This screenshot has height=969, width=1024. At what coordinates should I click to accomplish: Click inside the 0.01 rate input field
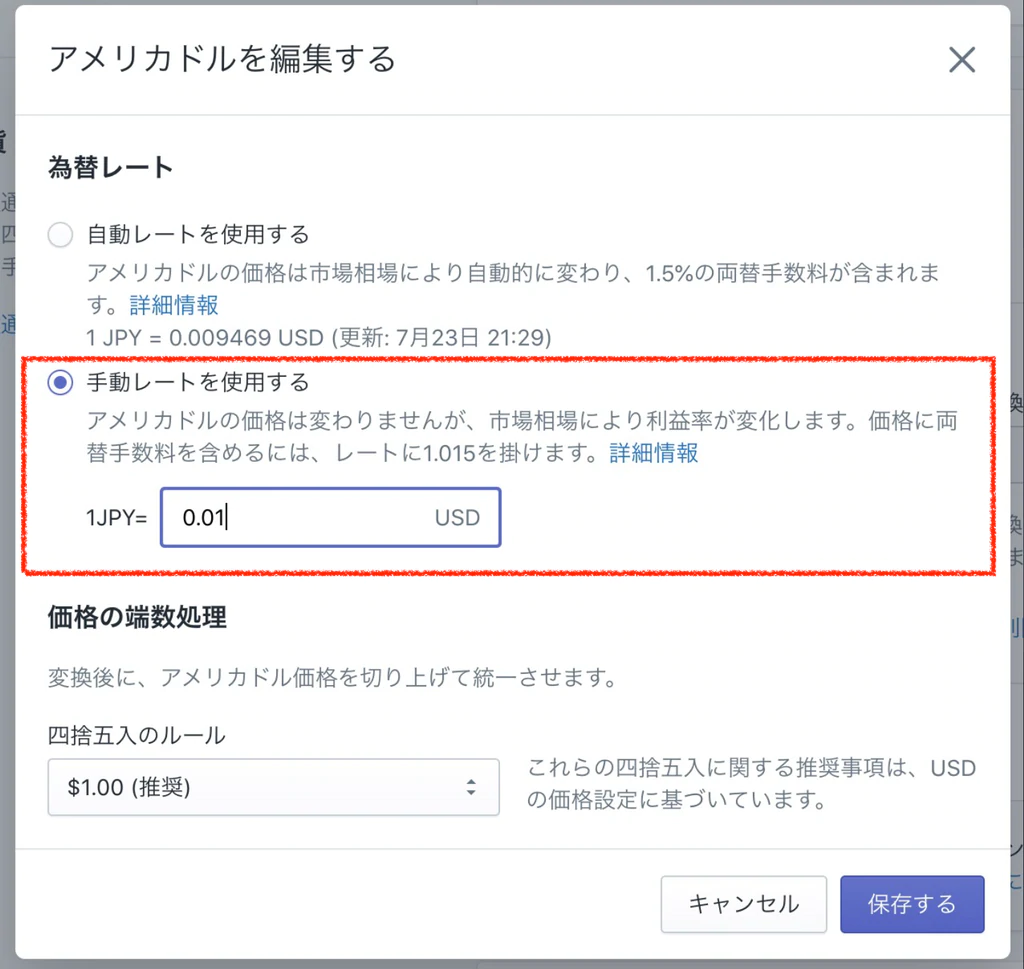point(280,517)
